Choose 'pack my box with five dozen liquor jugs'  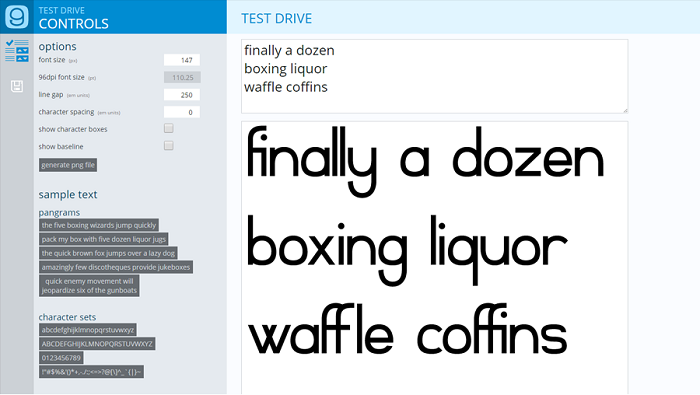point(104,239)
